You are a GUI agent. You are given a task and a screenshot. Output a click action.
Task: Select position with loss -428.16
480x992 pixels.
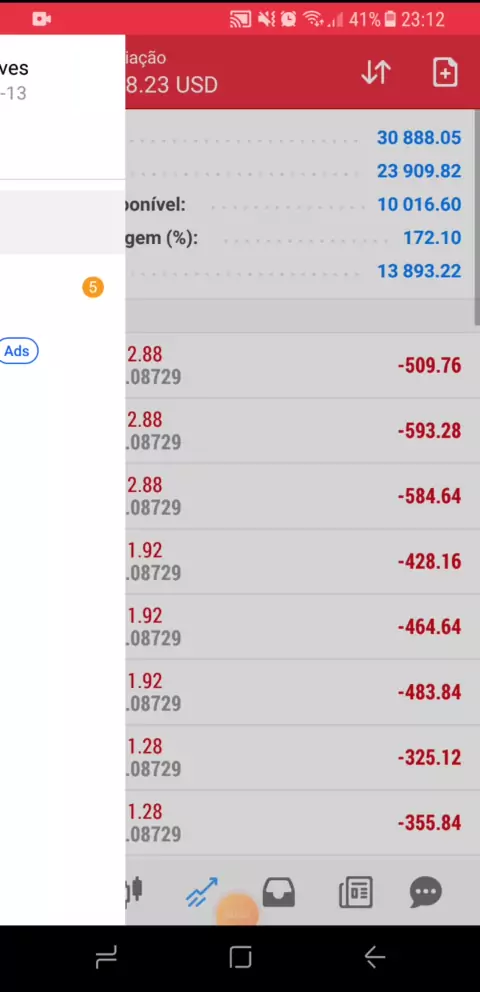pyautogui.click(x=302, y=561)
